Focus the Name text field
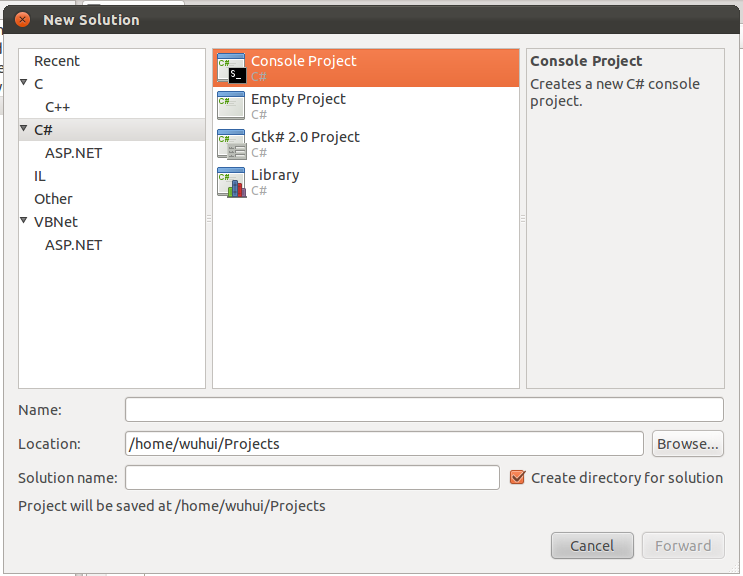 (x=424, y=410)
